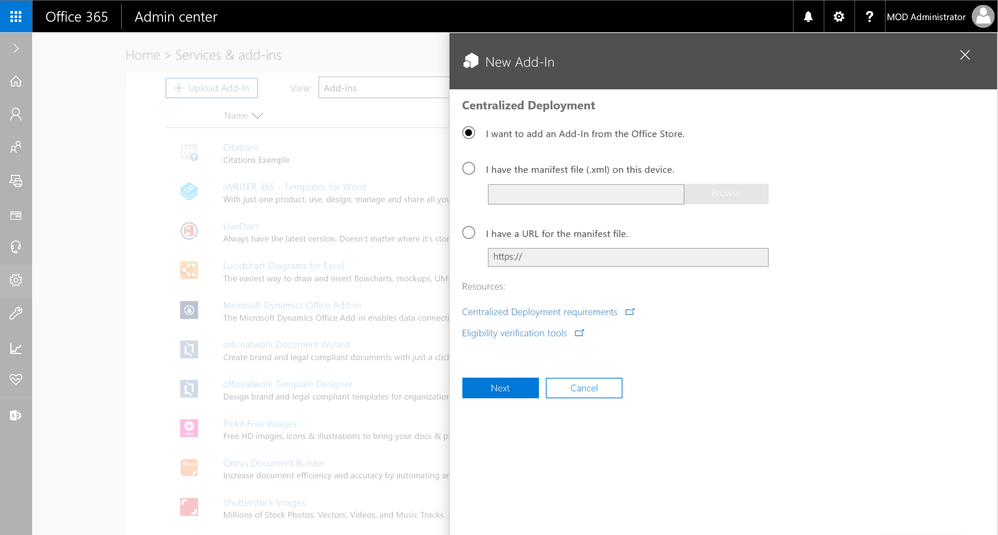Viewport: 998px width, 535px height.
Task: Open Billing card icon in sidebar
Action: (16, 215)
